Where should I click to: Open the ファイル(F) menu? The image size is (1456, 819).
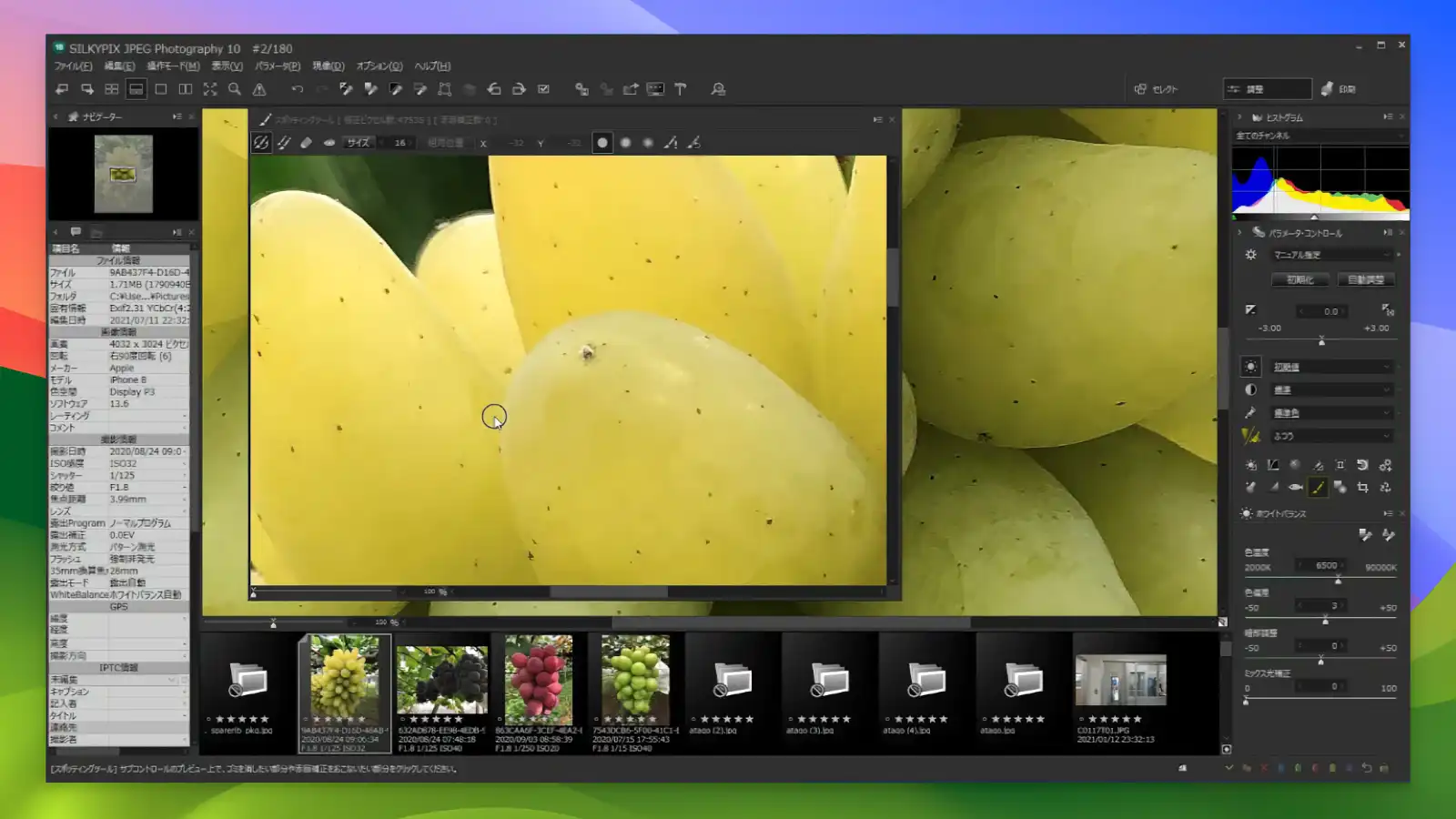[73, 66]
